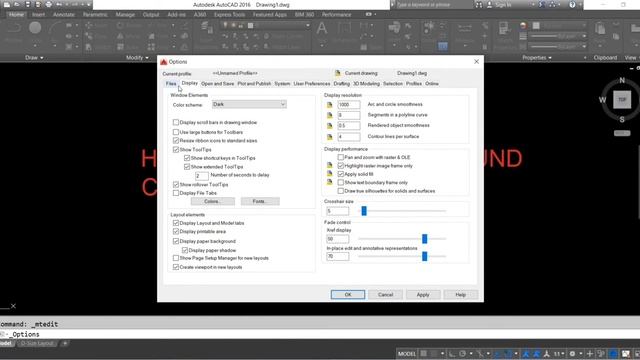
Task: Switch to the Files tab in Options
Action: [x=171, y=84]
